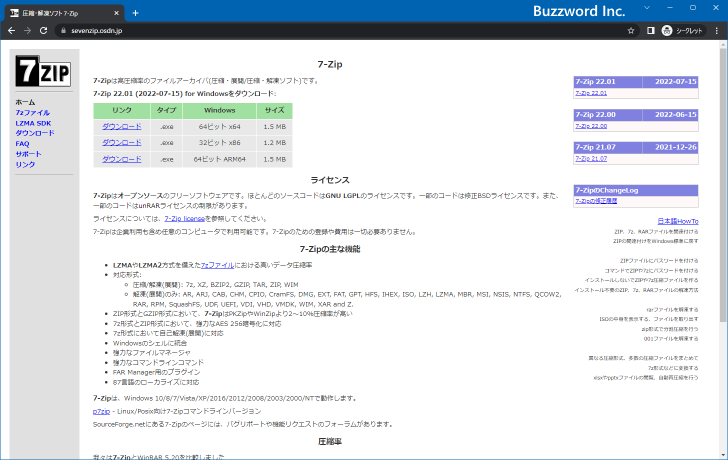Viewport: 728px width, 460px height.
Task: Click the 7-ZipのChangeLog header
Action: [636, 190]
